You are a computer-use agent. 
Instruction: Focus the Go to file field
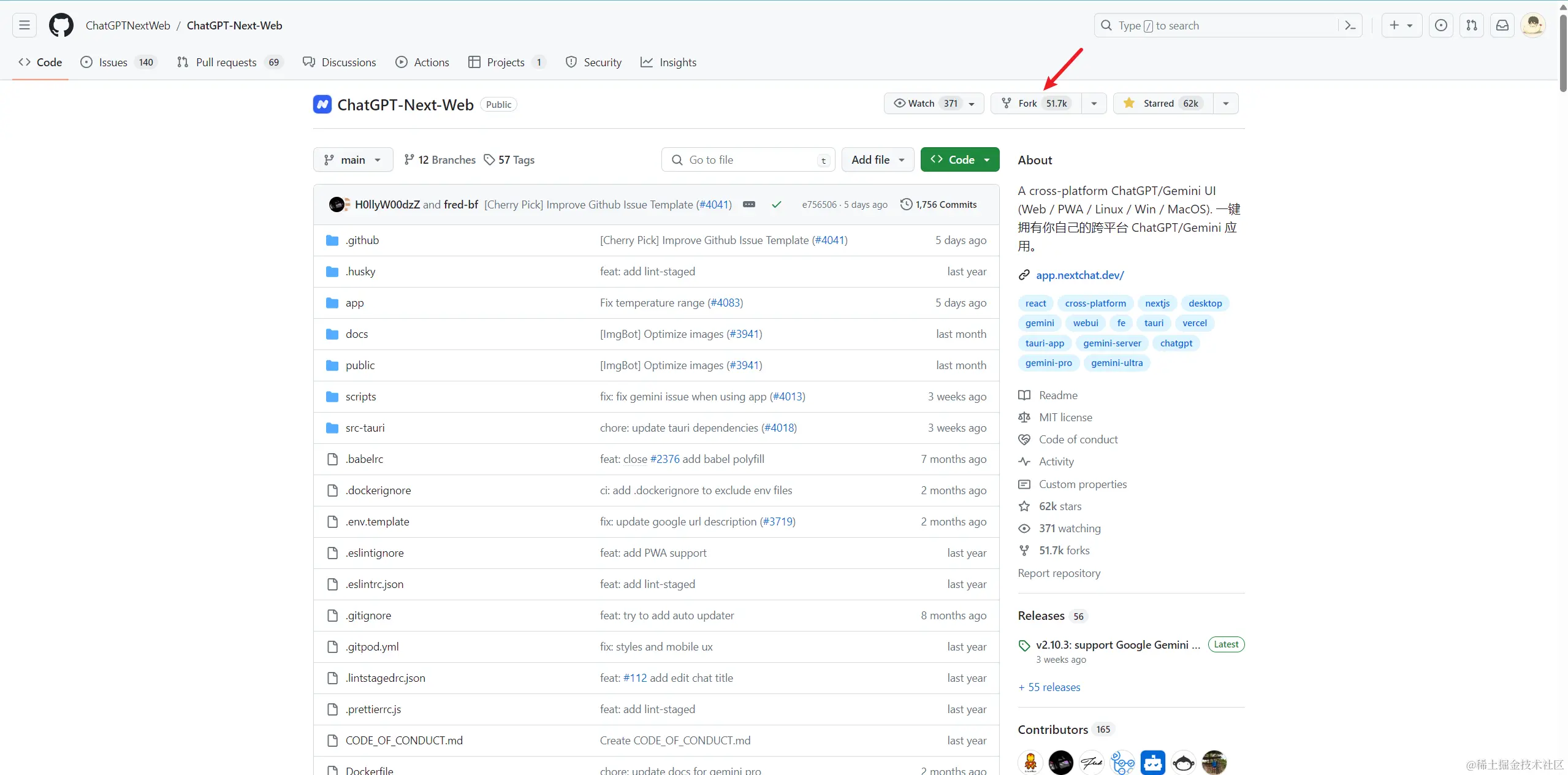pyautogui.click(x=747, y=159)
